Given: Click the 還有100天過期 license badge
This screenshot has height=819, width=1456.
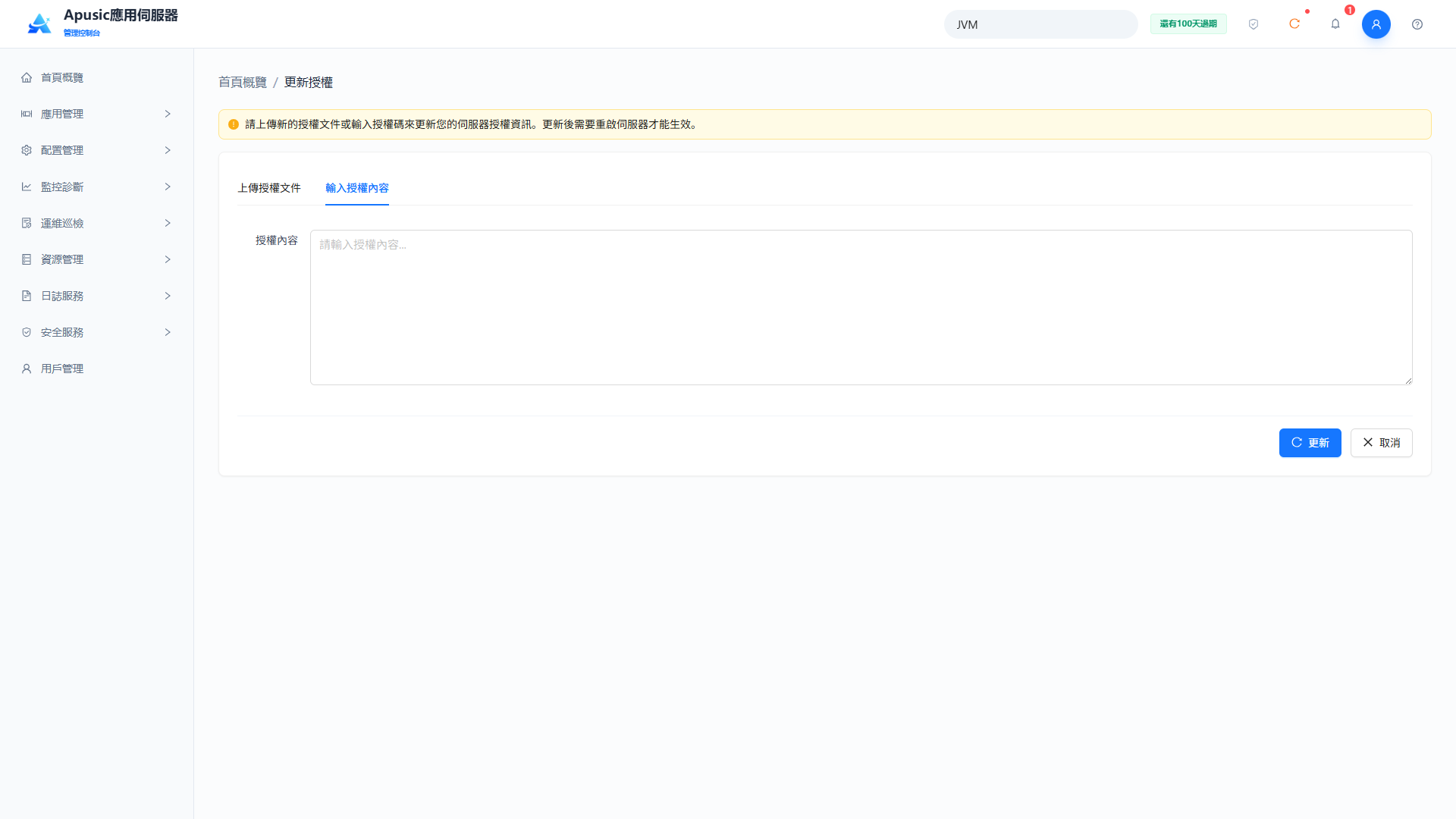Looking at the screenshot, I should 1188,24.
